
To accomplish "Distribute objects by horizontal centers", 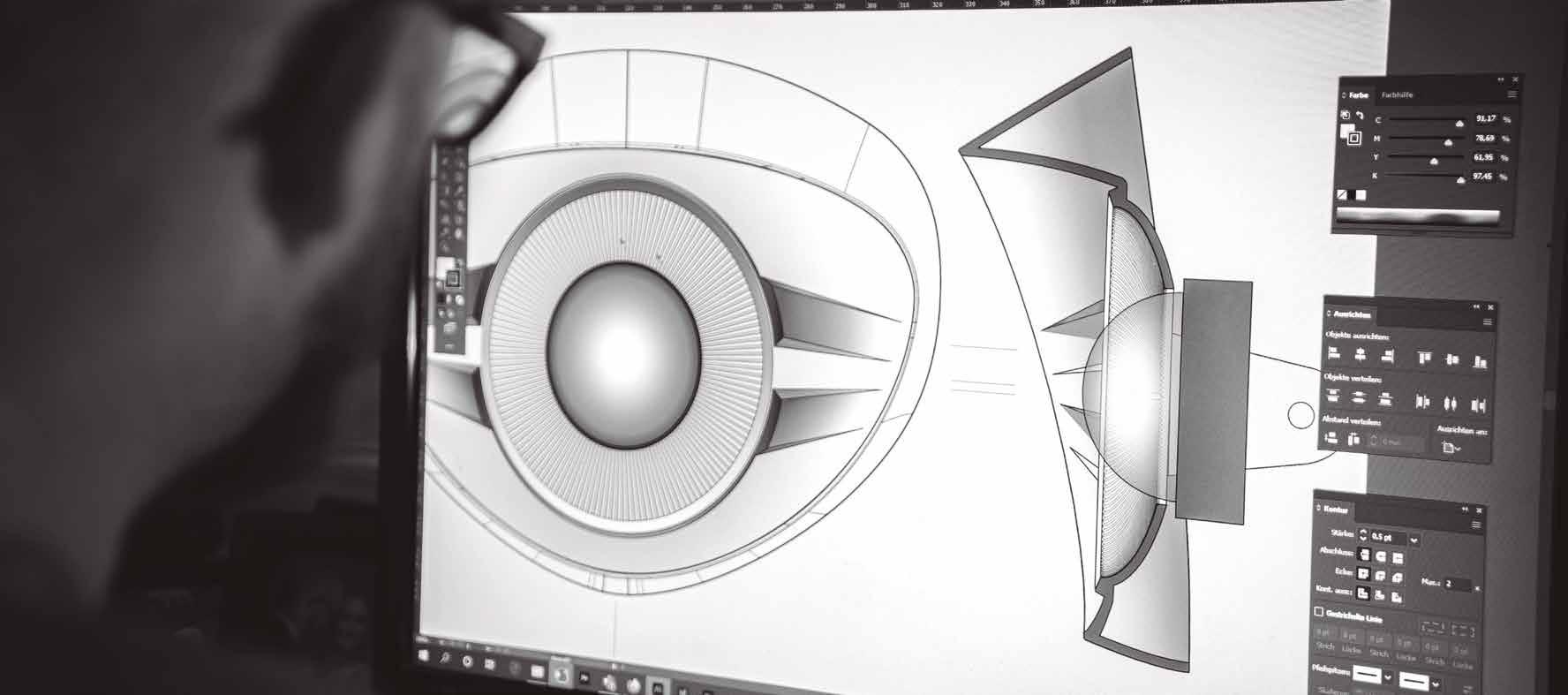I will pos(1451,404).
